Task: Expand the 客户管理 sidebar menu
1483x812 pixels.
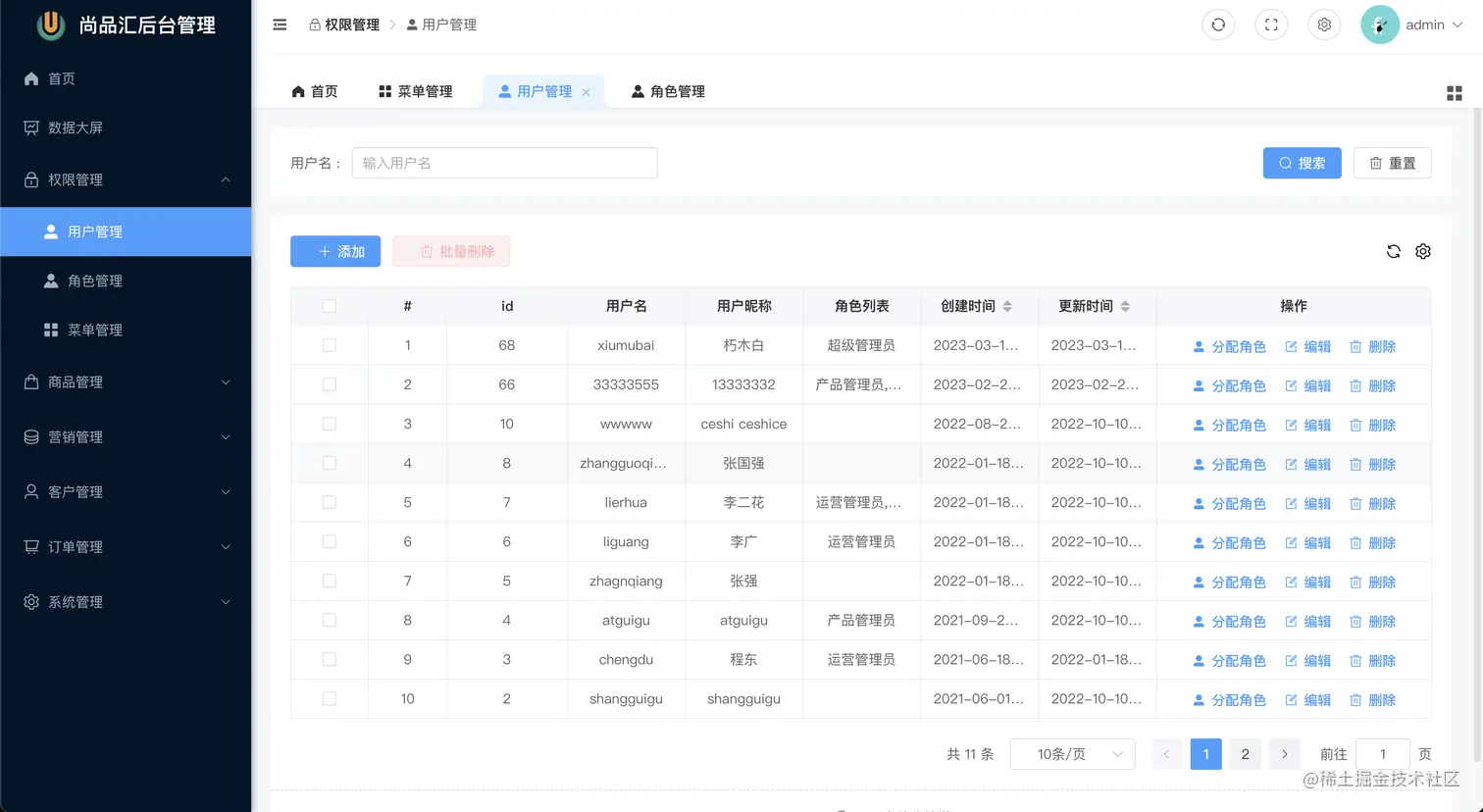Action: pyautogui.click(x=126, y=491)
